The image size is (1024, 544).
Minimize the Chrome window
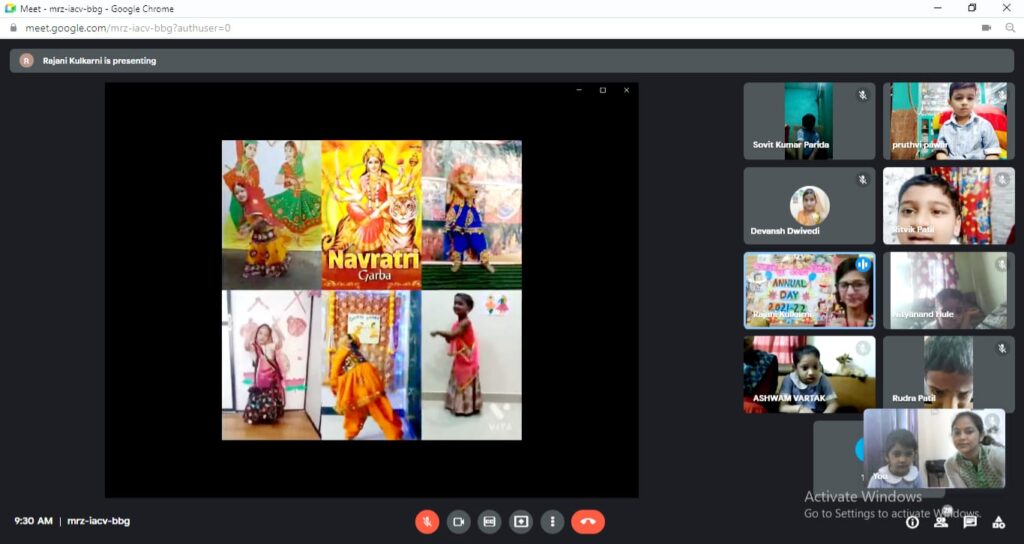coord(938,8)
